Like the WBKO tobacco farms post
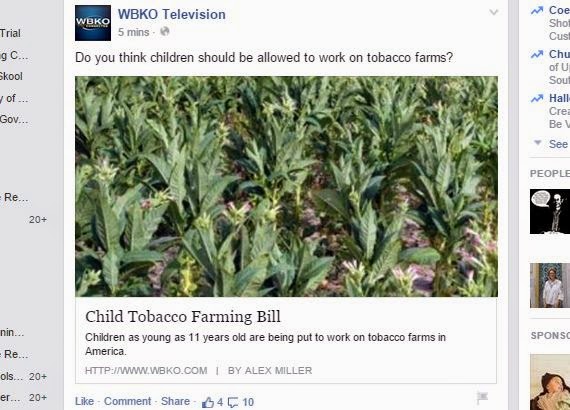This screenshot has width=570, height=410. pos(84,401)
